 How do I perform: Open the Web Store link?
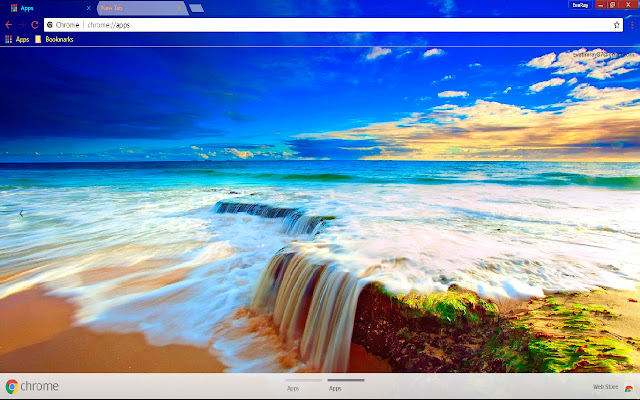[605, 387]
